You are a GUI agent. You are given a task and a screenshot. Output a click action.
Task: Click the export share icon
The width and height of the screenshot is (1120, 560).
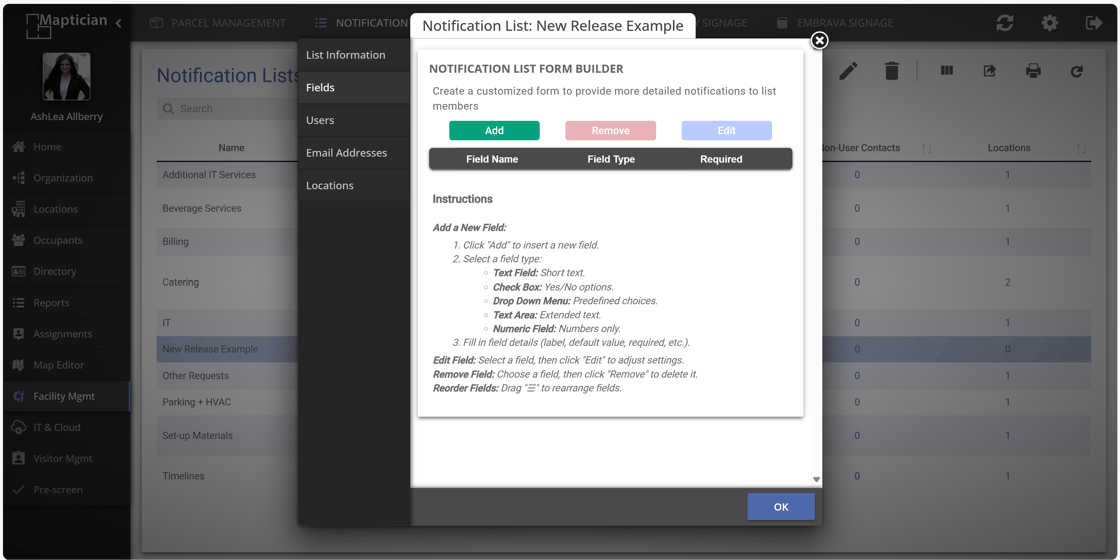(989, 71)
